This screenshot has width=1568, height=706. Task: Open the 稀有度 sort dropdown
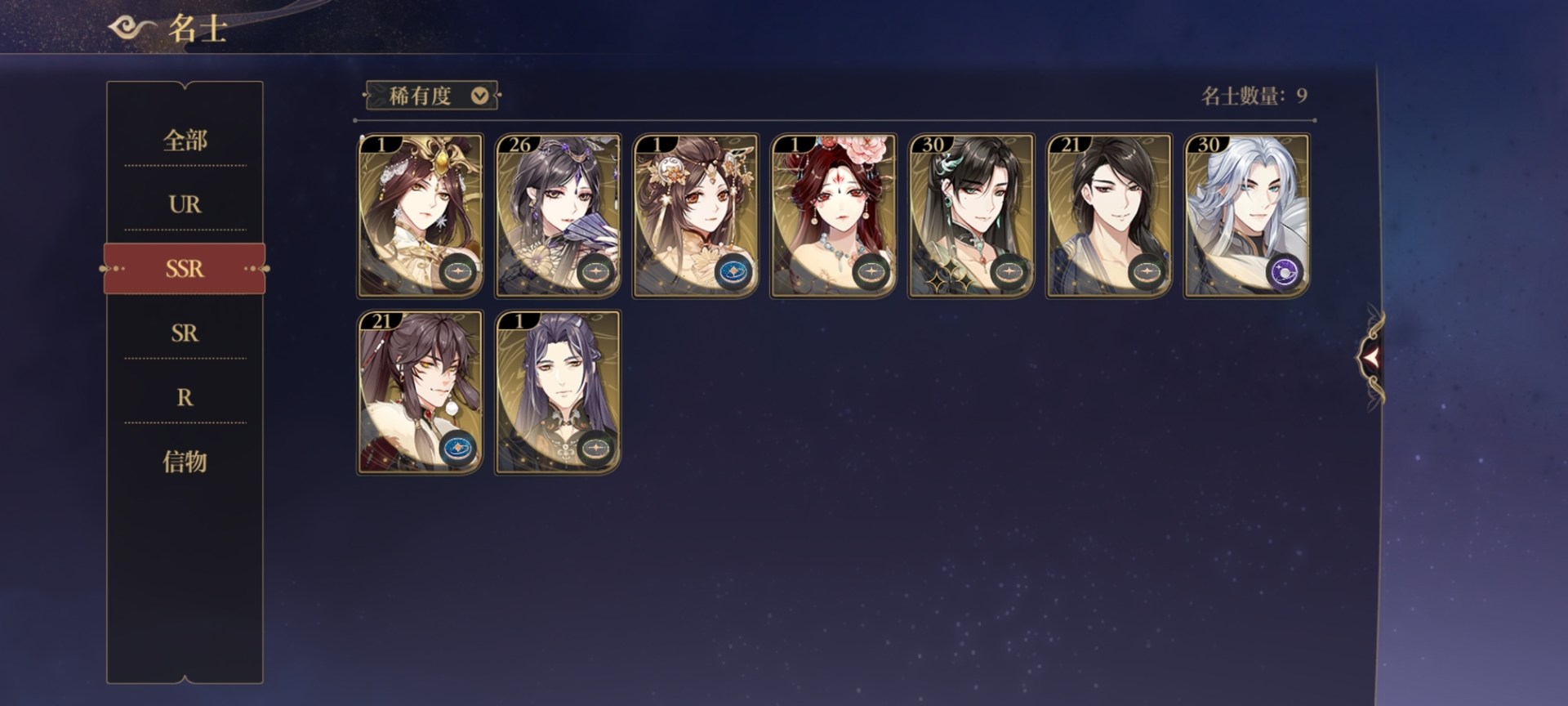click(x=431, y=96)
